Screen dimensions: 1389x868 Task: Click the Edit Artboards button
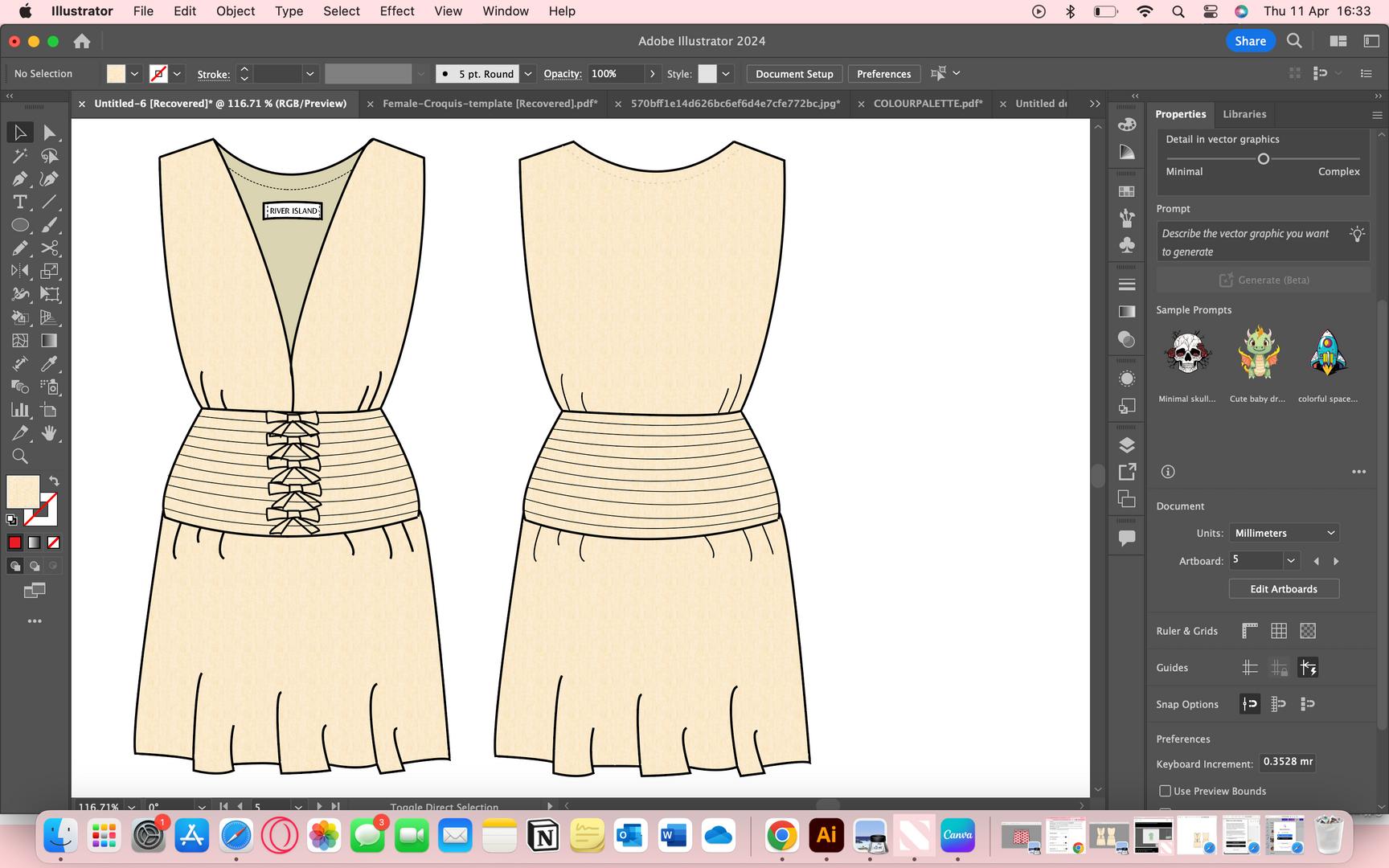[x=1283, y=589]
